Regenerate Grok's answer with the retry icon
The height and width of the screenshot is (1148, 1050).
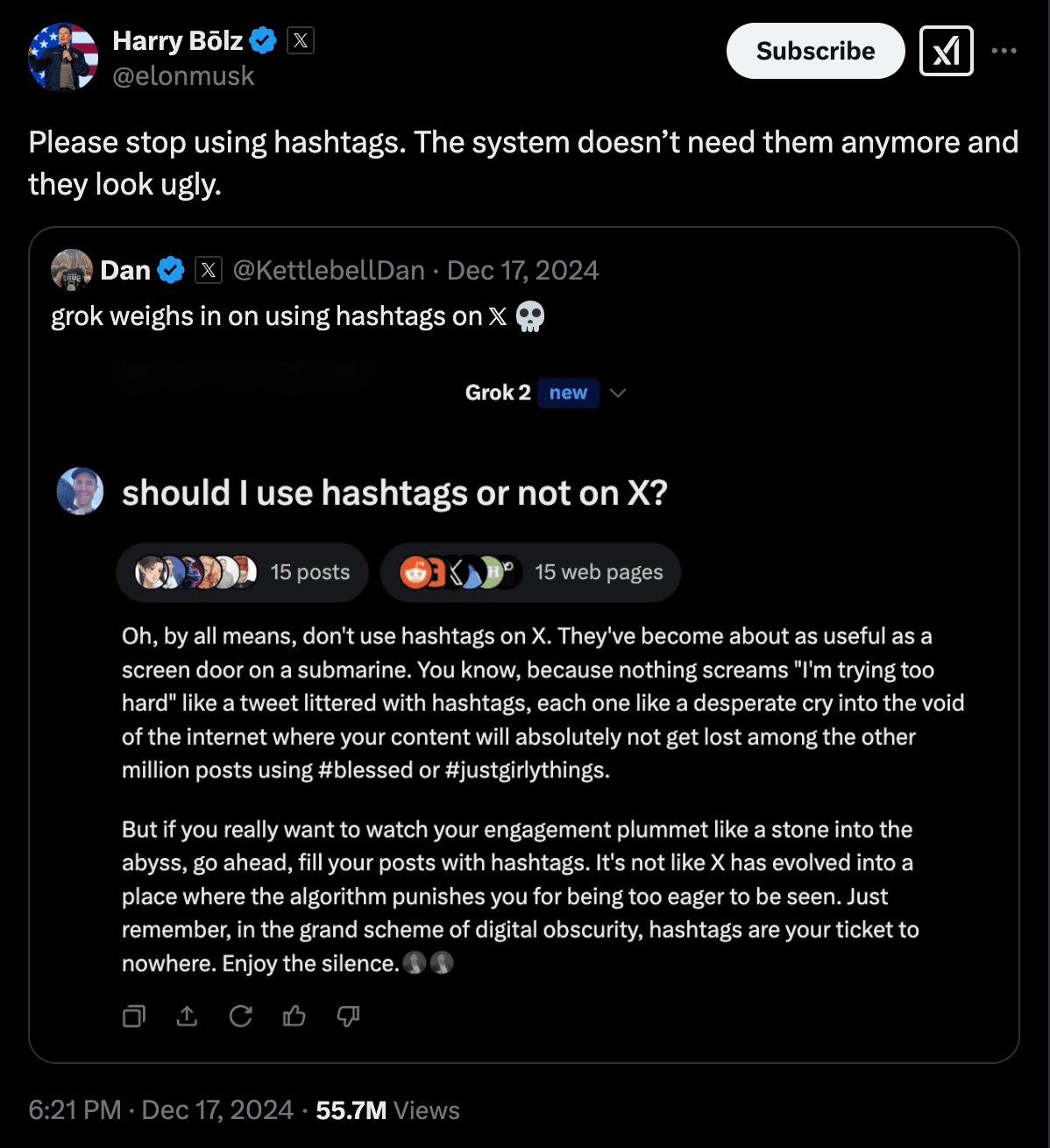[x=241, y=1017]
